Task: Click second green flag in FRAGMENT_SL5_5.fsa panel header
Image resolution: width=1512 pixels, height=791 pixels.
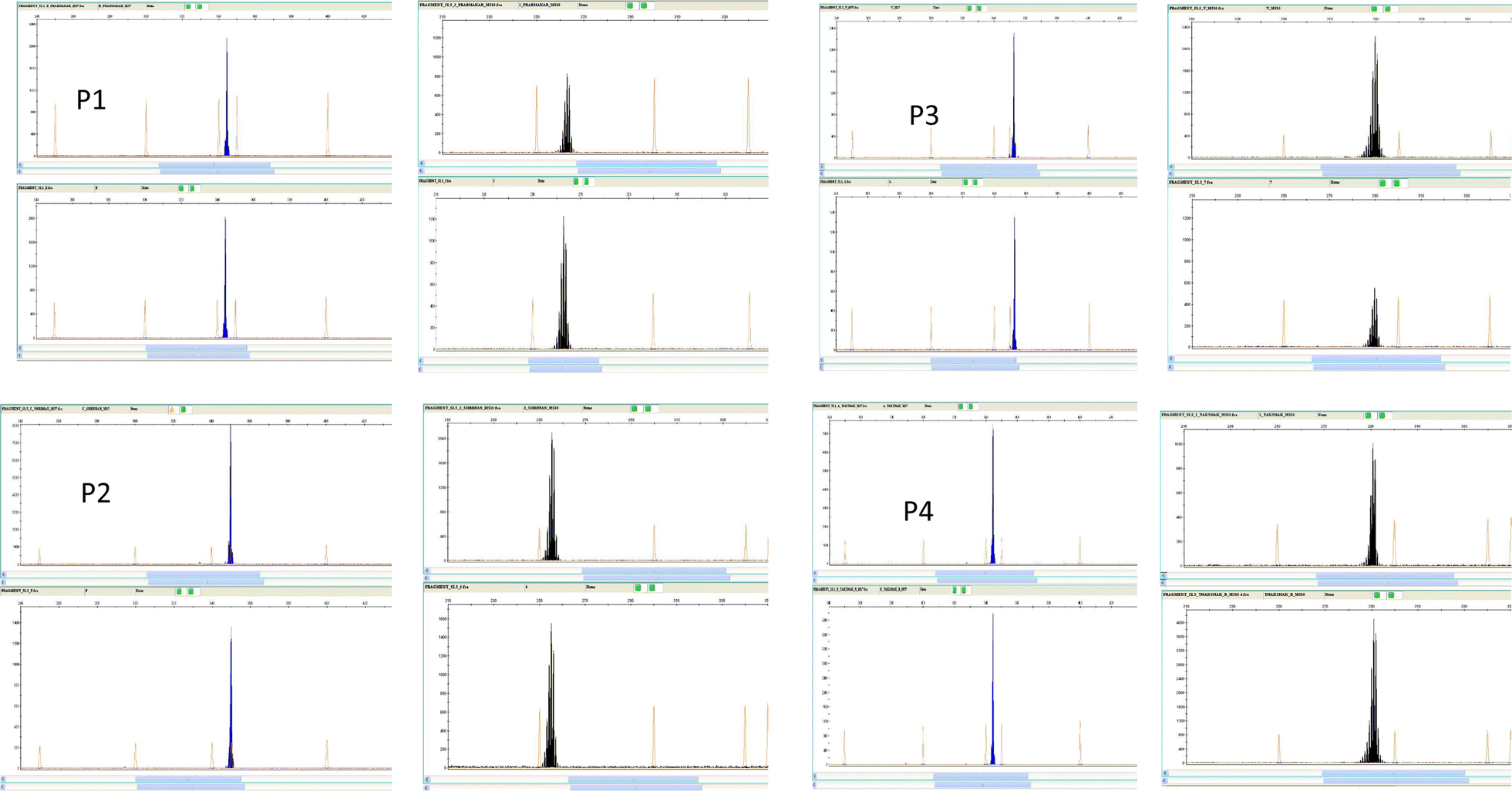Action: (x=587, y=182)
